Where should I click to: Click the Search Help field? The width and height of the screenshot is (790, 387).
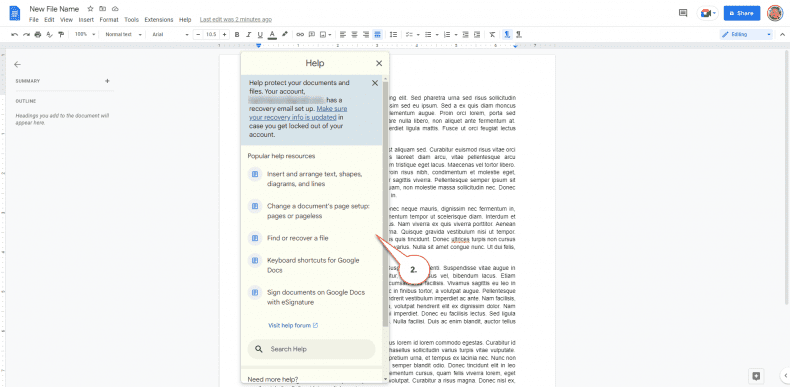pyautogui.click(x=311, y=349)
